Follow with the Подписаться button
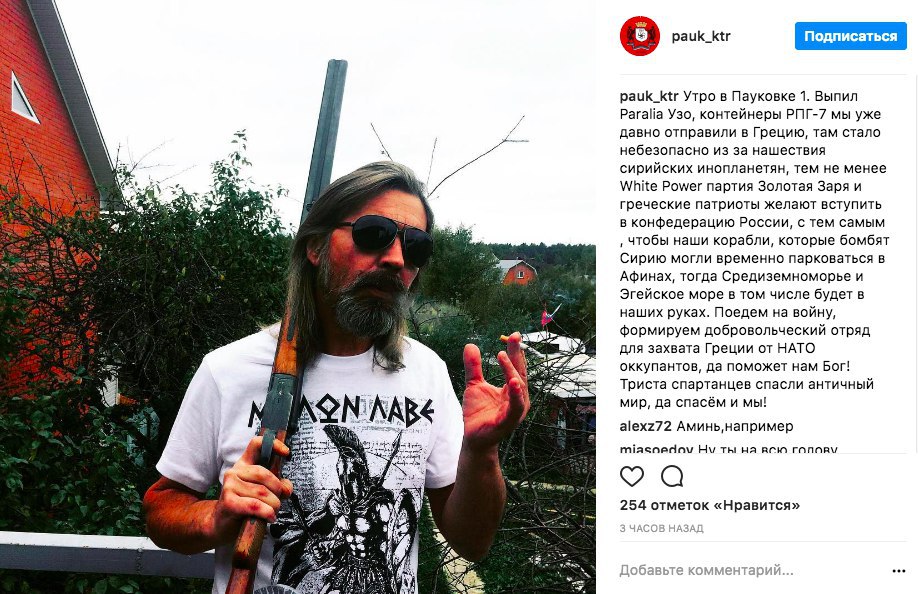Screen dimensions: 918x594 [x=851, y=36]
